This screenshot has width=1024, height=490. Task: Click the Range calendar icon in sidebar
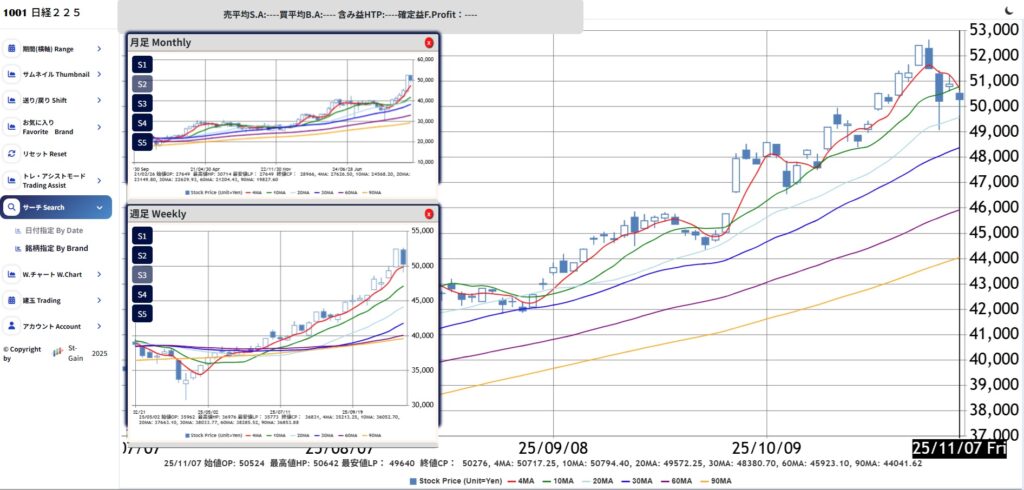(11, 48)
